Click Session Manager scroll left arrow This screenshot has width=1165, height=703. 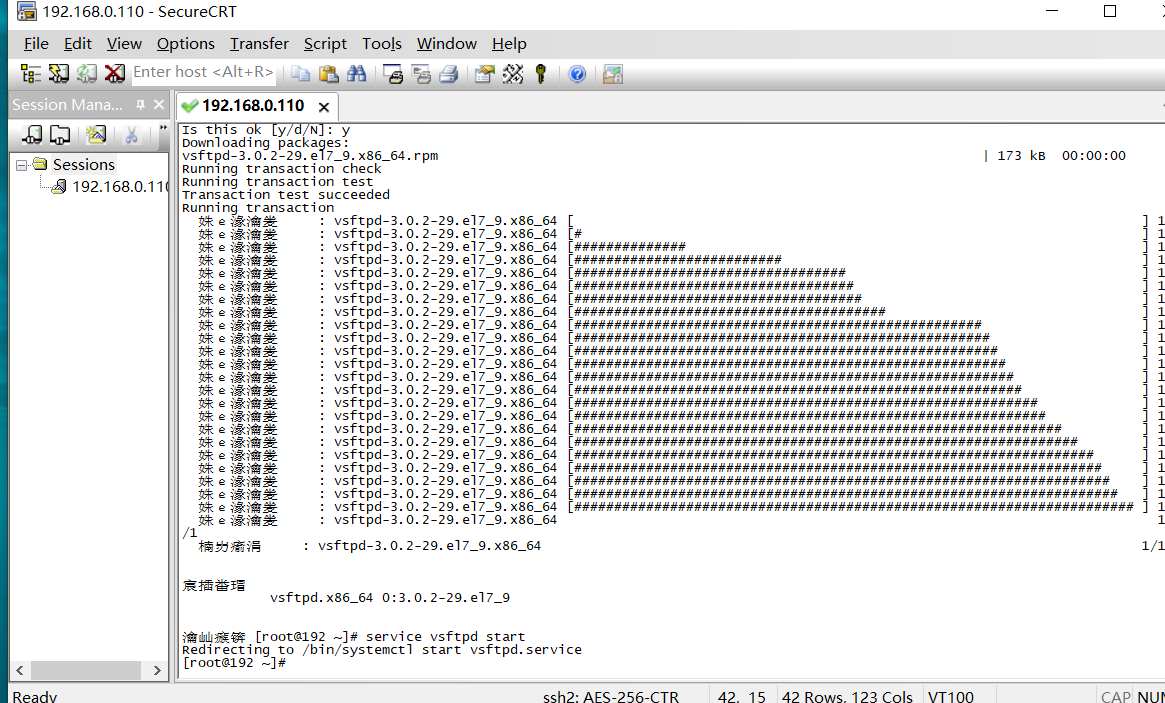(20, 670)
